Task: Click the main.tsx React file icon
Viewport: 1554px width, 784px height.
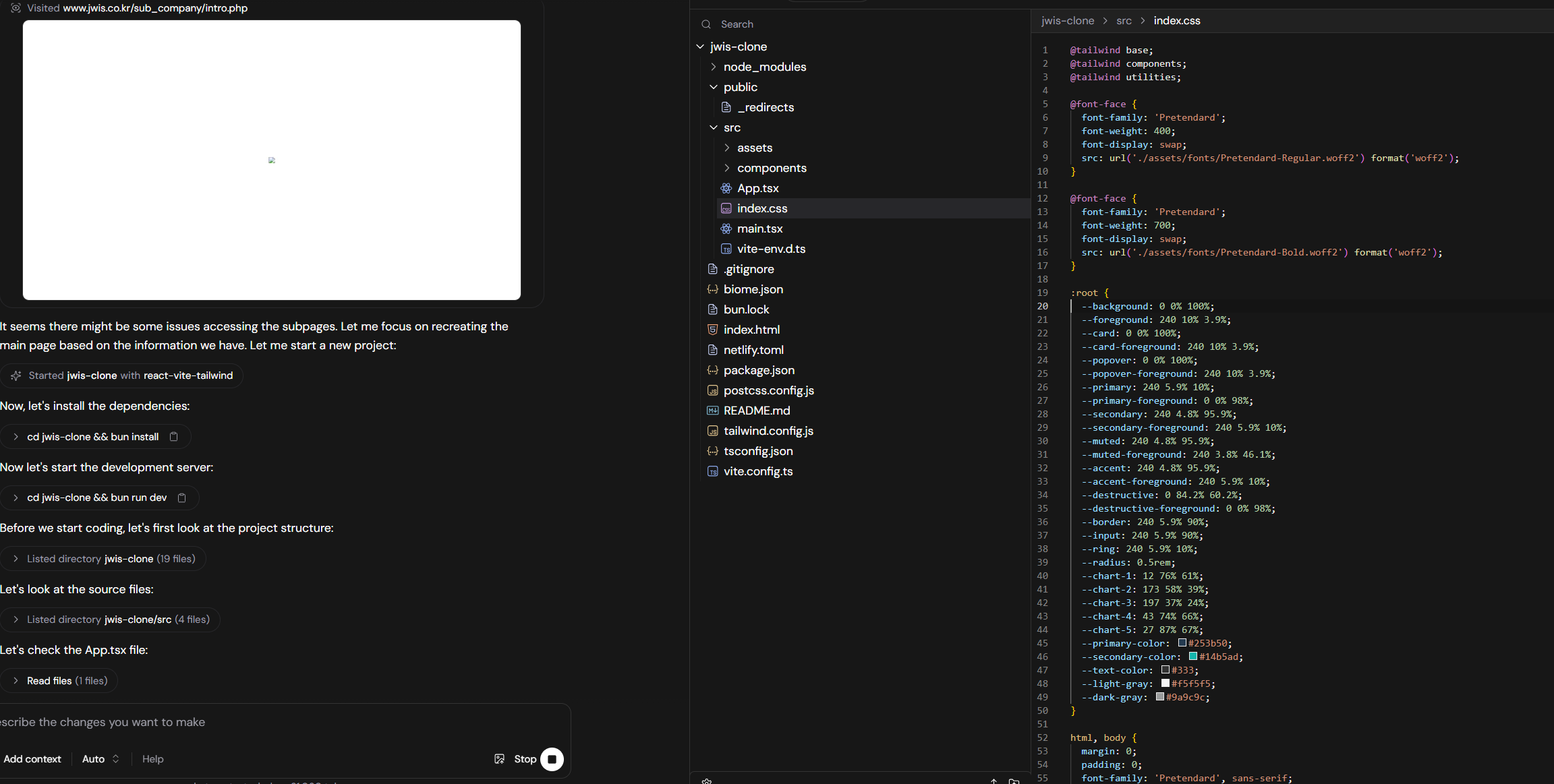Action: point(726,229)
